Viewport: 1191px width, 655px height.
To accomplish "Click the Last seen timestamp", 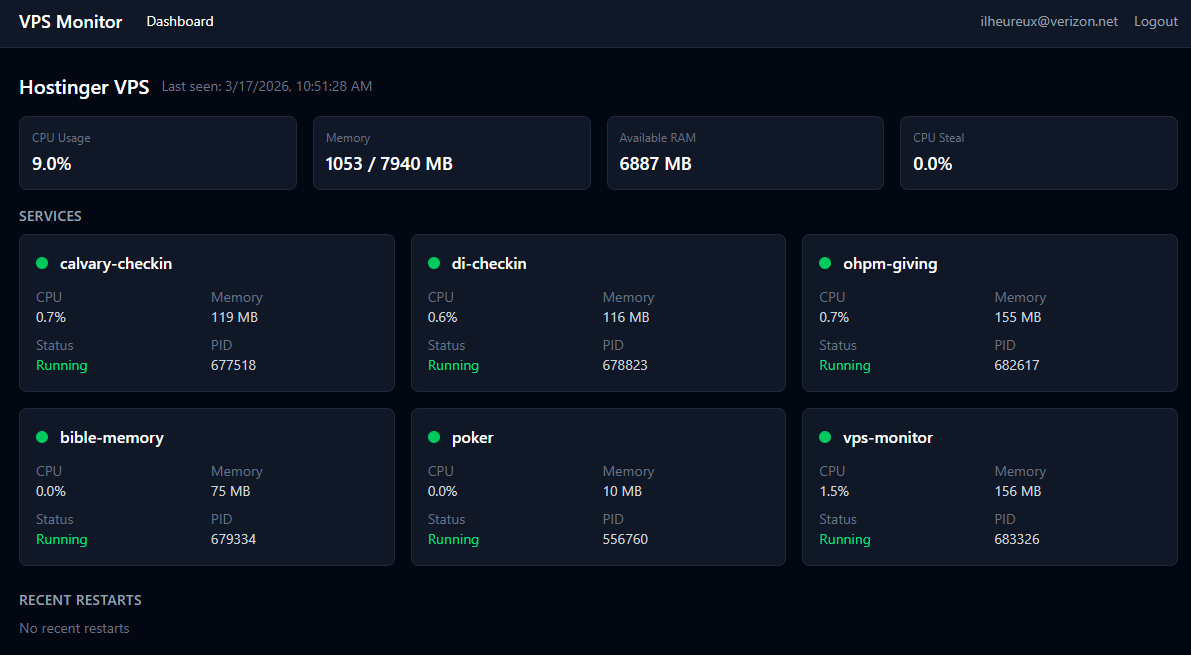I will pos(265,86).
